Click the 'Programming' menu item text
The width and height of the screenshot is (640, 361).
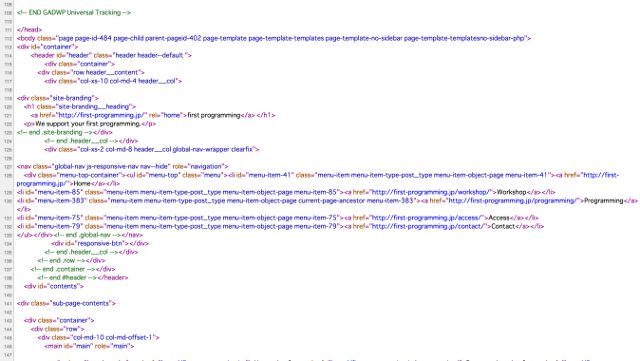point(604,201)
